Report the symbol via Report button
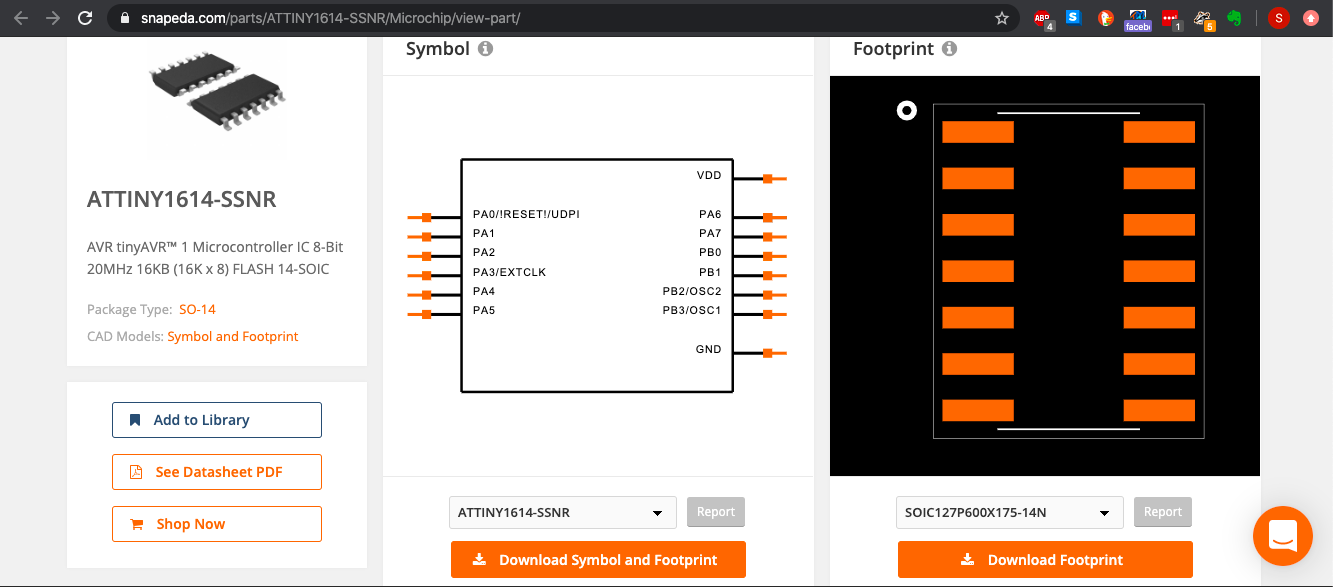1333x587 pixels. [716, 512]
